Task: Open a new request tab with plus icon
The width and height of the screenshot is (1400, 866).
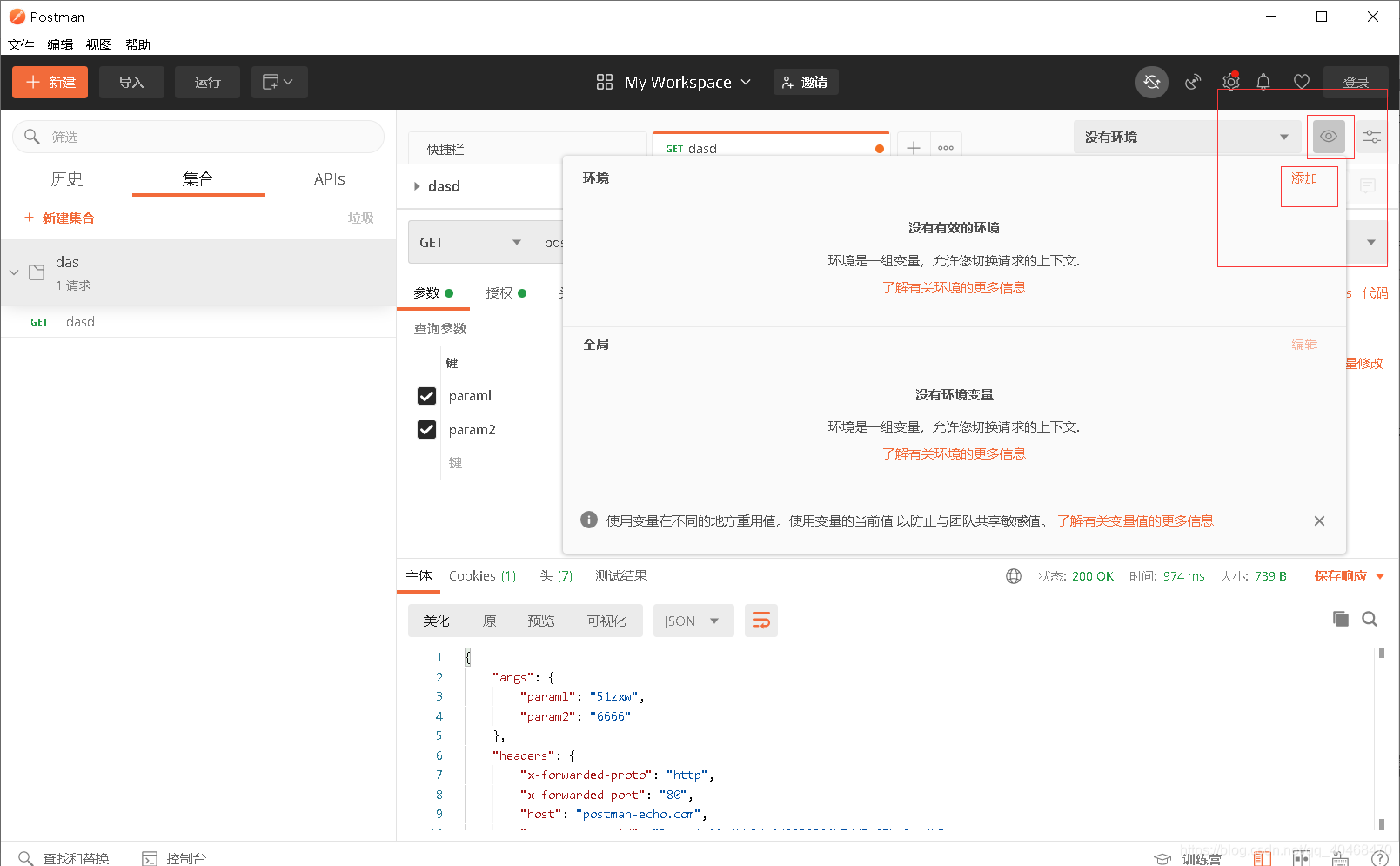Action: (914, 148)
